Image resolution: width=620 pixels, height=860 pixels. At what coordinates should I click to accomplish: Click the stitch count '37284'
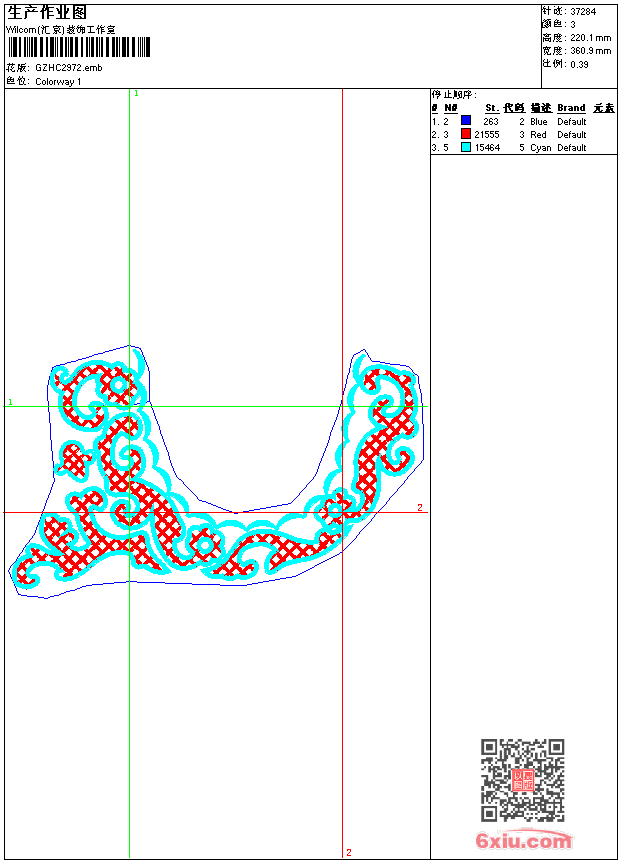(x=583, y=12)
